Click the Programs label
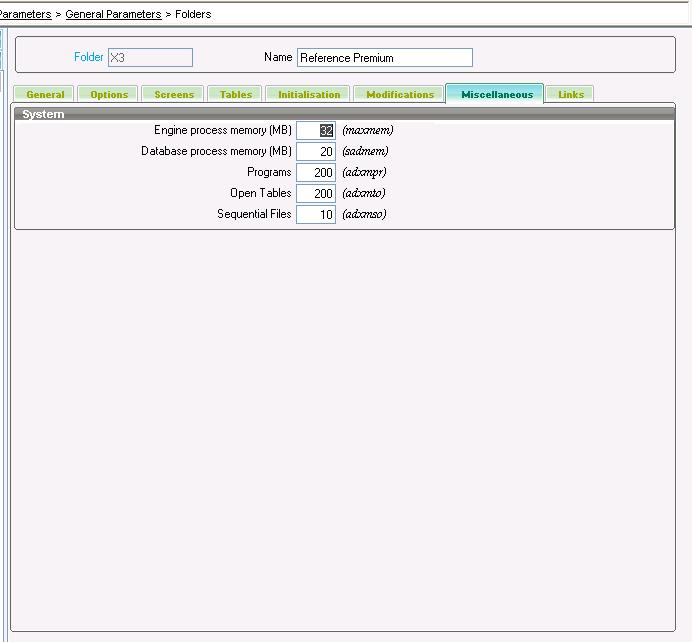Screen dimensions: 692x642 pyautogui.click(x=269, y=172)
